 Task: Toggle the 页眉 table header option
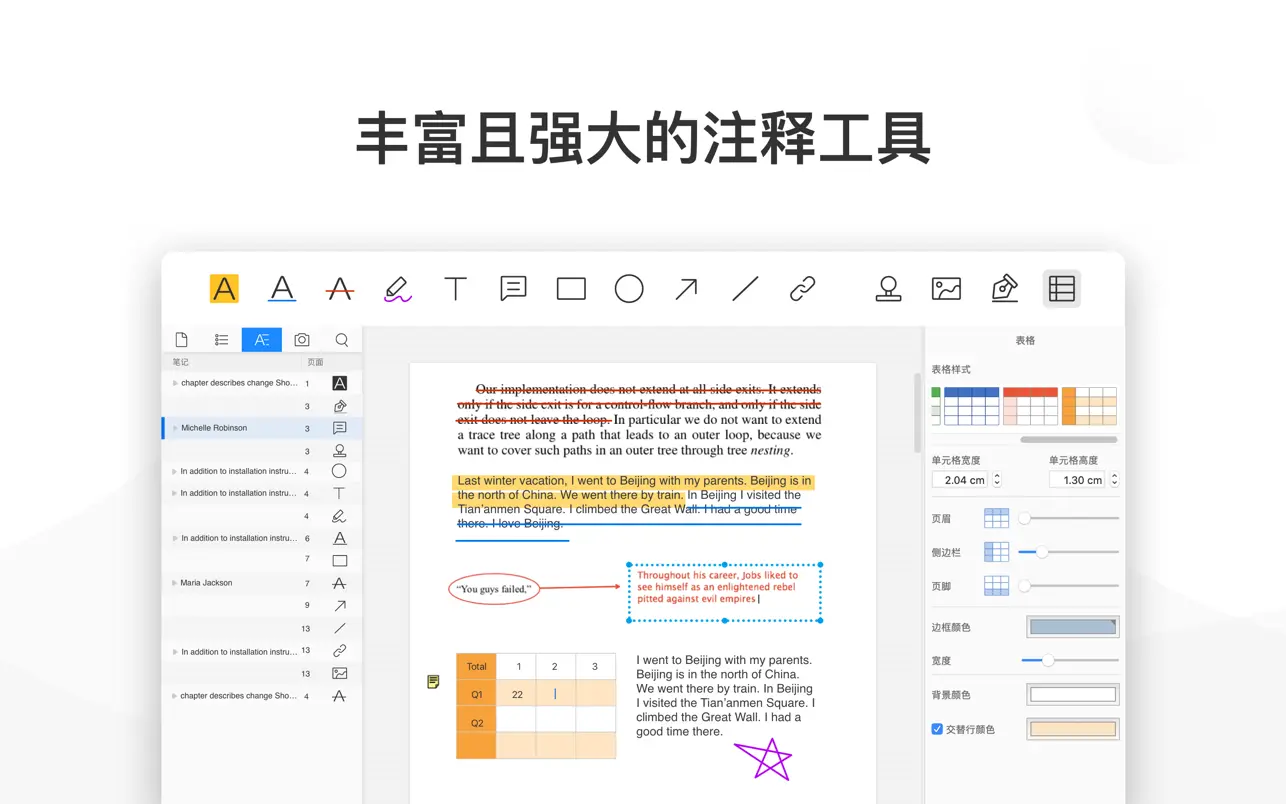tap(996, 517)
